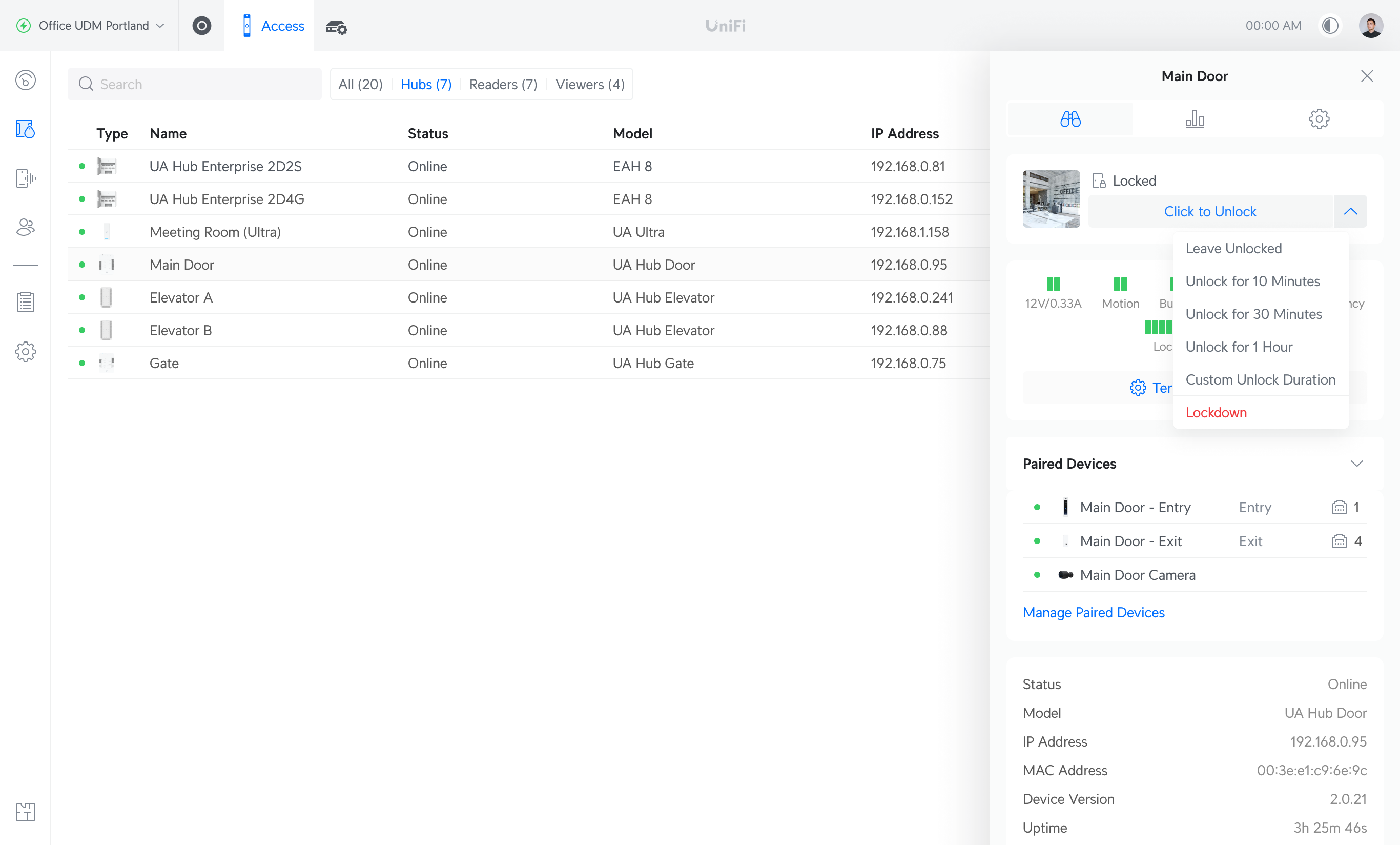Viewport: 1400px width, 845px height.
Task: Open the Access application tab
Action: 269,26
